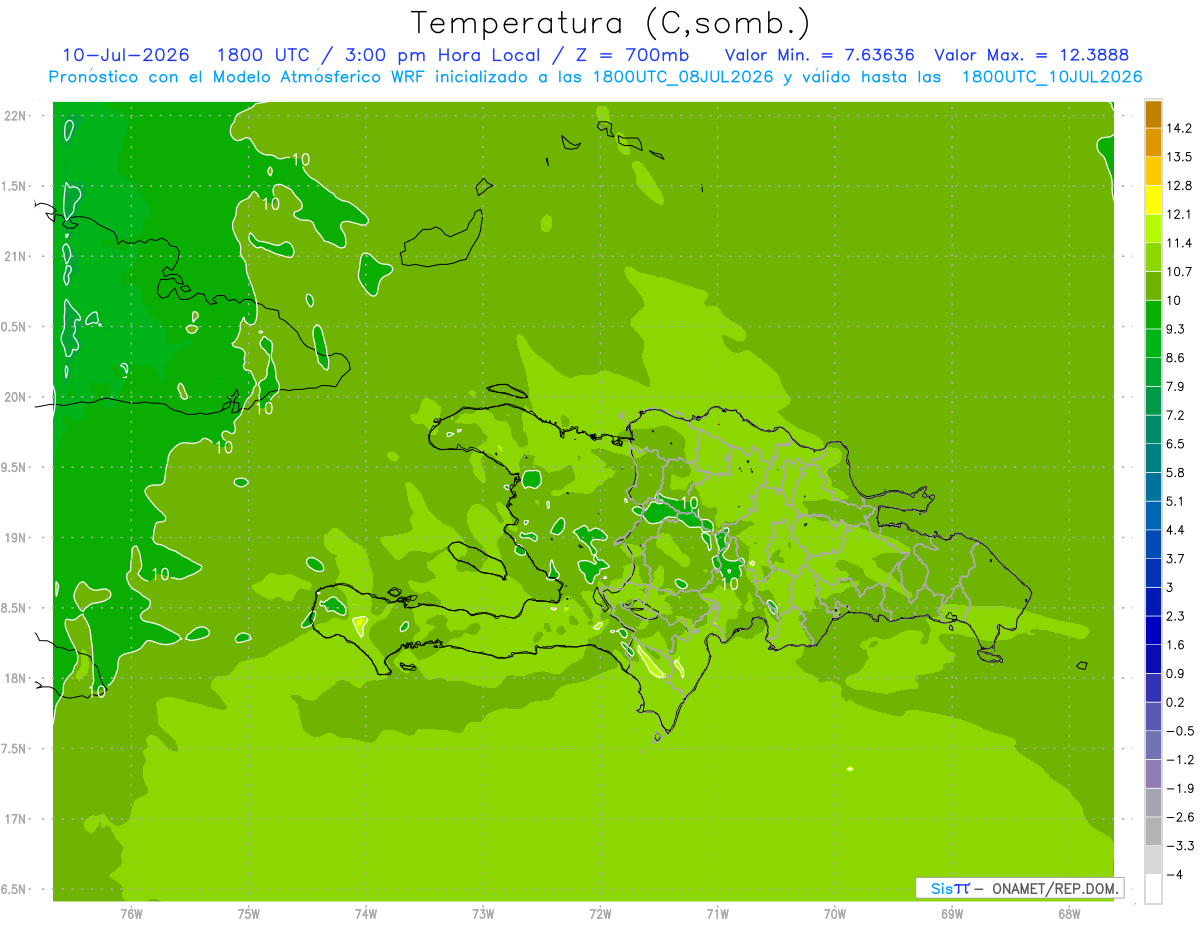The image size is (1200, 927).
Task: Click 'Valor Max. = 12.3888' text
Action: (x=1032, y=55)
